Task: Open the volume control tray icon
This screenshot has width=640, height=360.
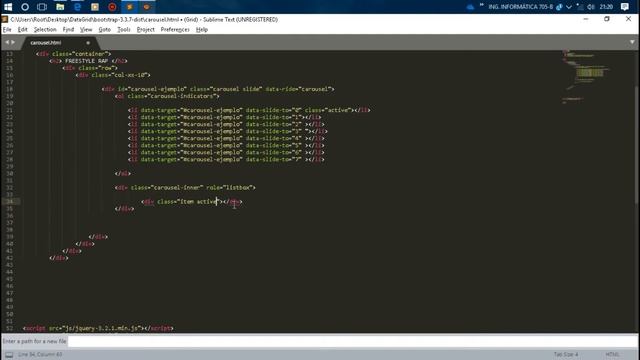Action: click(591, 7)
